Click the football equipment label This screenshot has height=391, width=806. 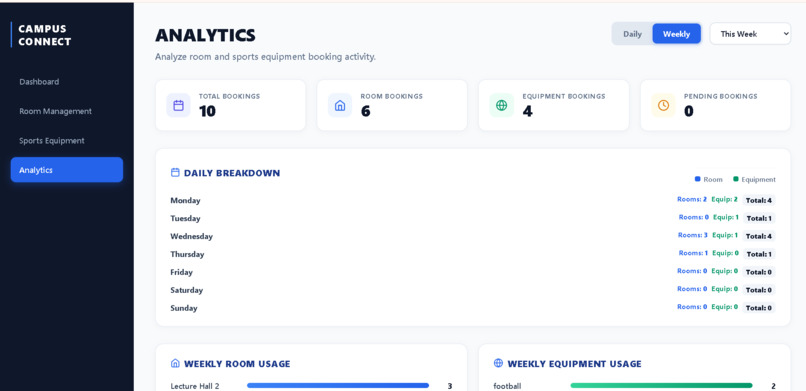point(507,386)
